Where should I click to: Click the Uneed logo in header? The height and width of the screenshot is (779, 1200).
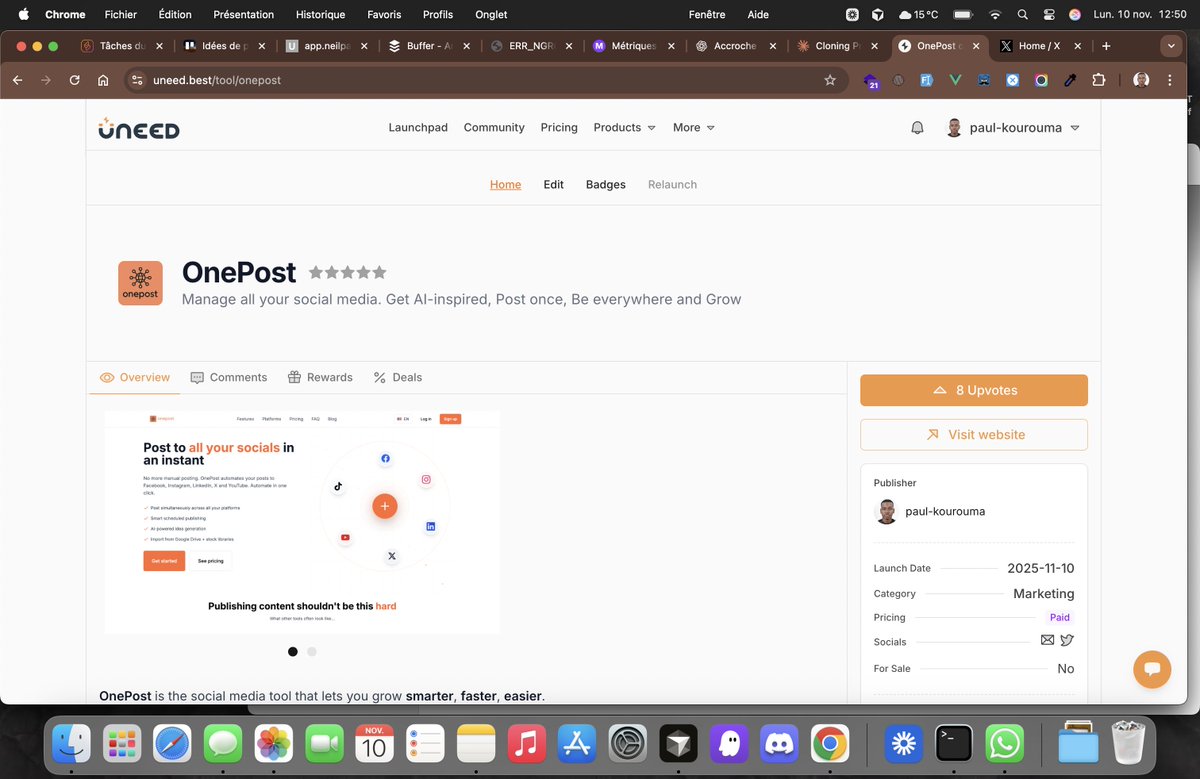tap(139, 128)
